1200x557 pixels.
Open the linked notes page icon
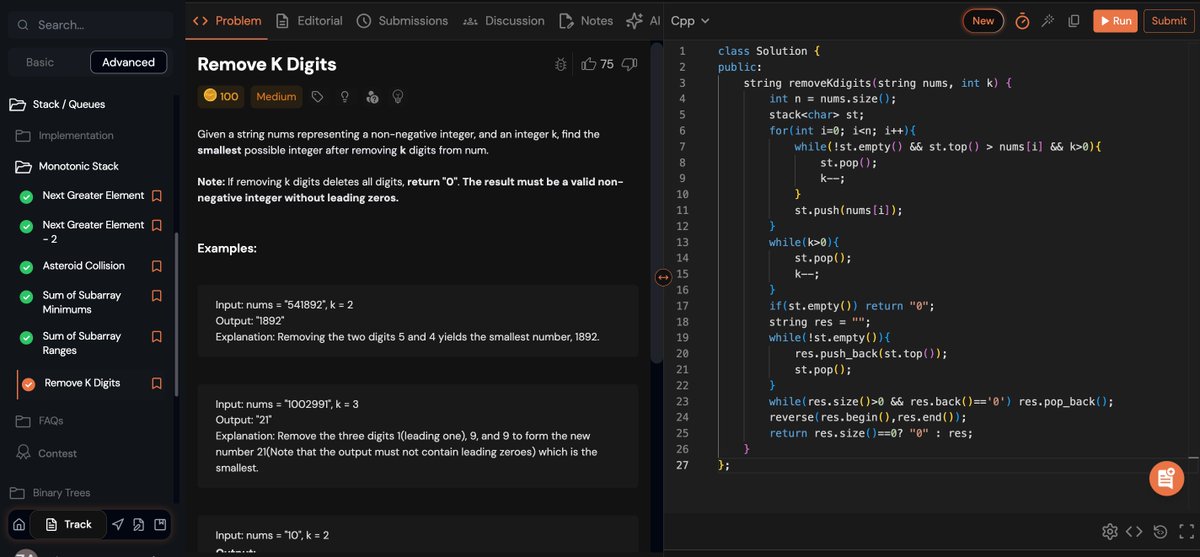pyautogui.click(x=138, y=524)
